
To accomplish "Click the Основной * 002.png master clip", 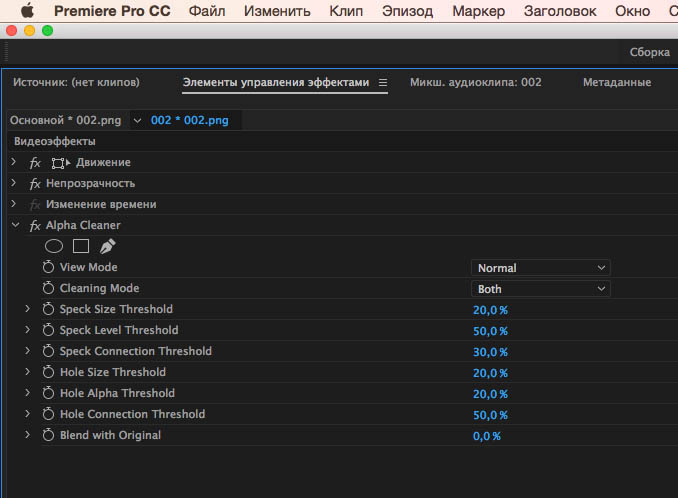I will coord(66,120).
